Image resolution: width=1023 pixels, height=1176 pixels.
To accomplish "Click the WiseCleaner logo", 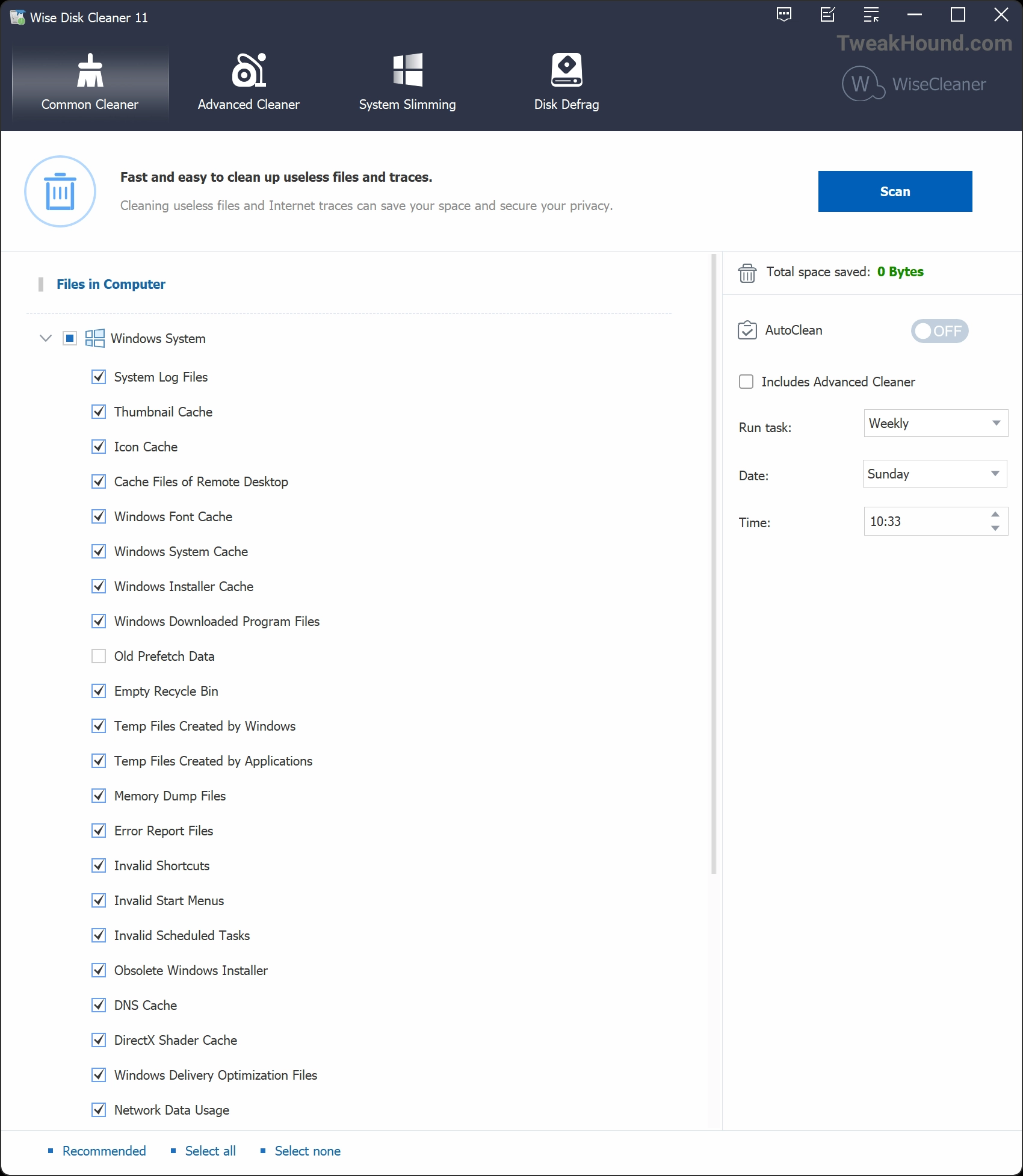I will tap(913, 84).
